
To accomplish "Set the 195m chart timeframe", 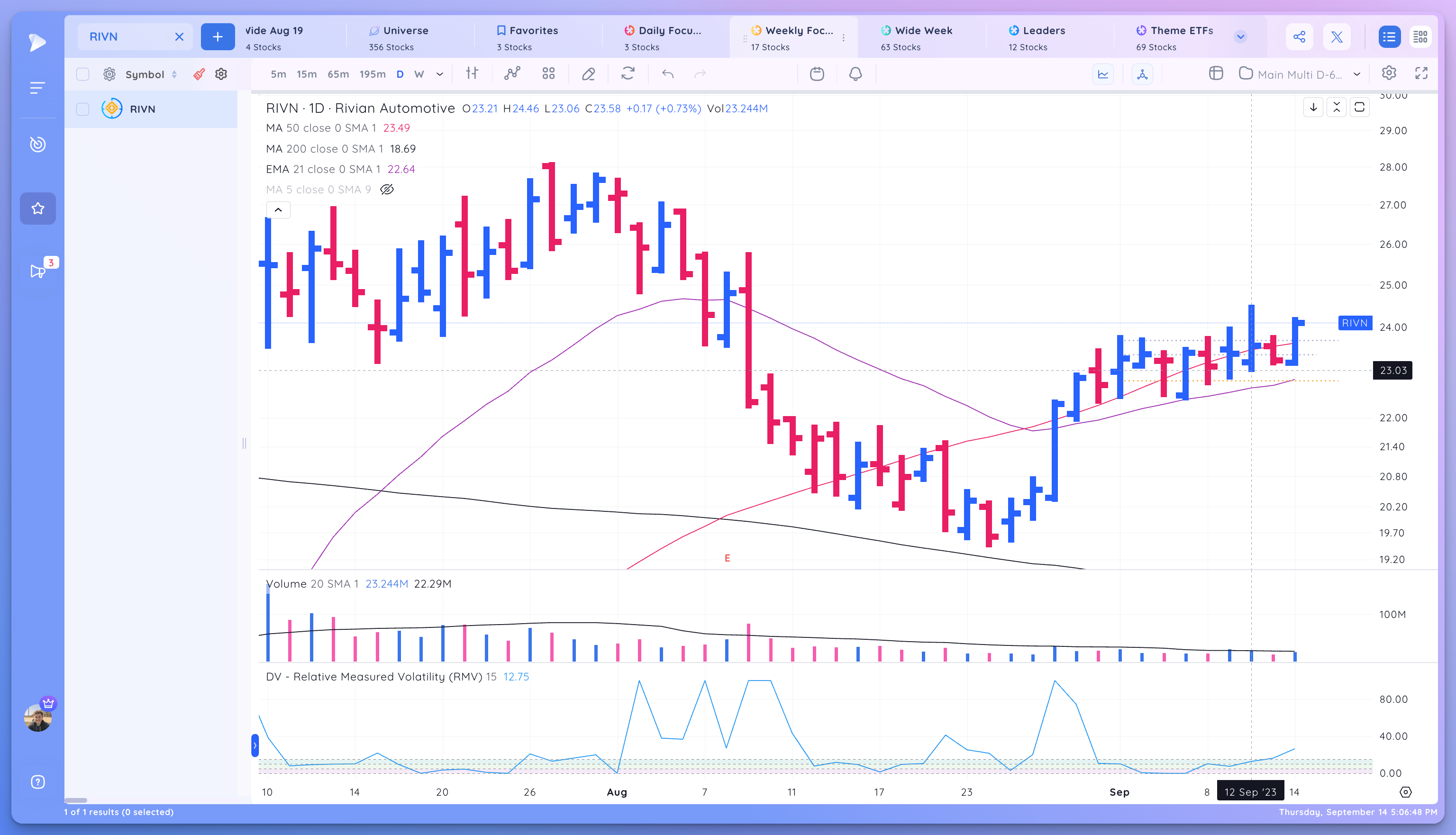I will point(372,74).
